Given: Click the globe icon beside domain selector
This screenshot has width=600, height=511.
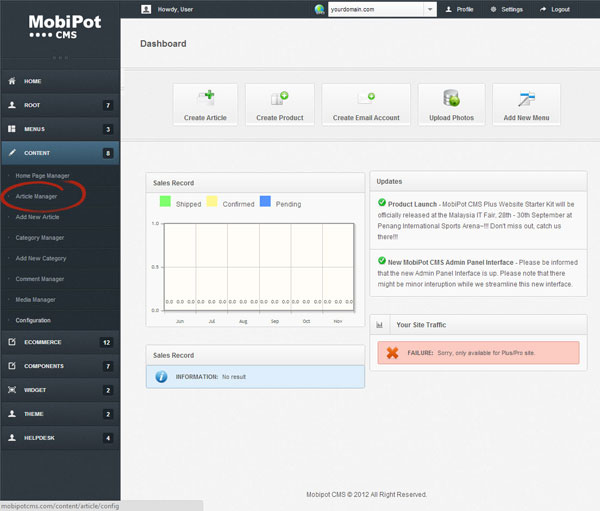Looking at the screenshot, I should point(320,9).
